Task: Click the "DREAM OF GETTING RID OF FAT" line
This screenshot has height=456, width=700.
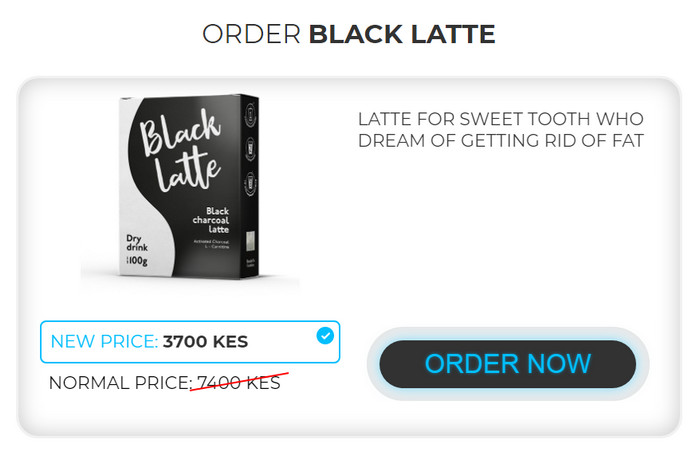Action: (500, 141)
